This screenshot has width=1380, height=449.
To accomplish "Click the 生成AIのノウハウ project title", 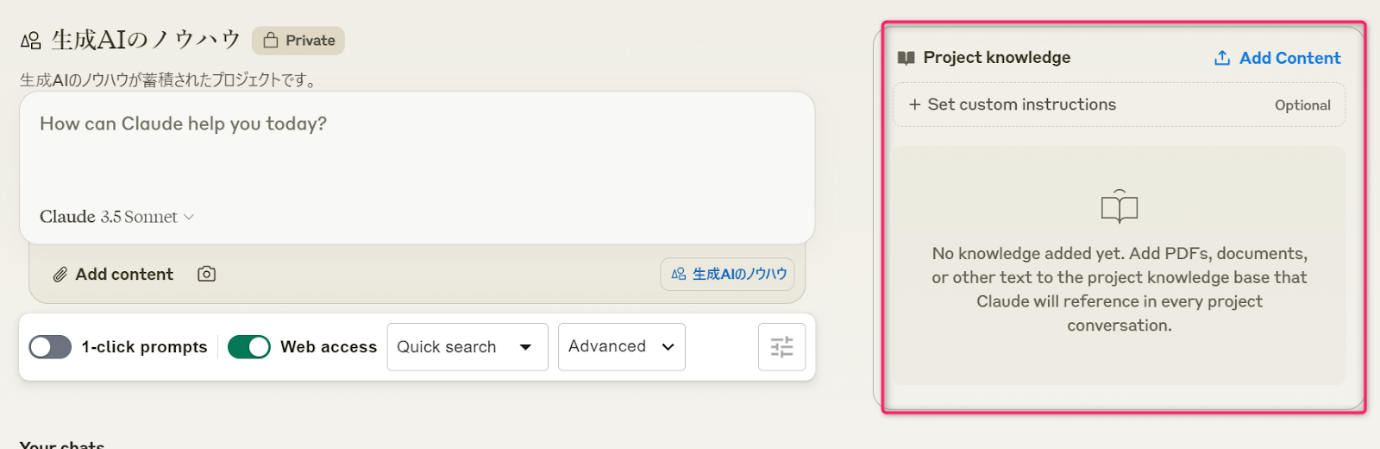I will tap(145, 40).
